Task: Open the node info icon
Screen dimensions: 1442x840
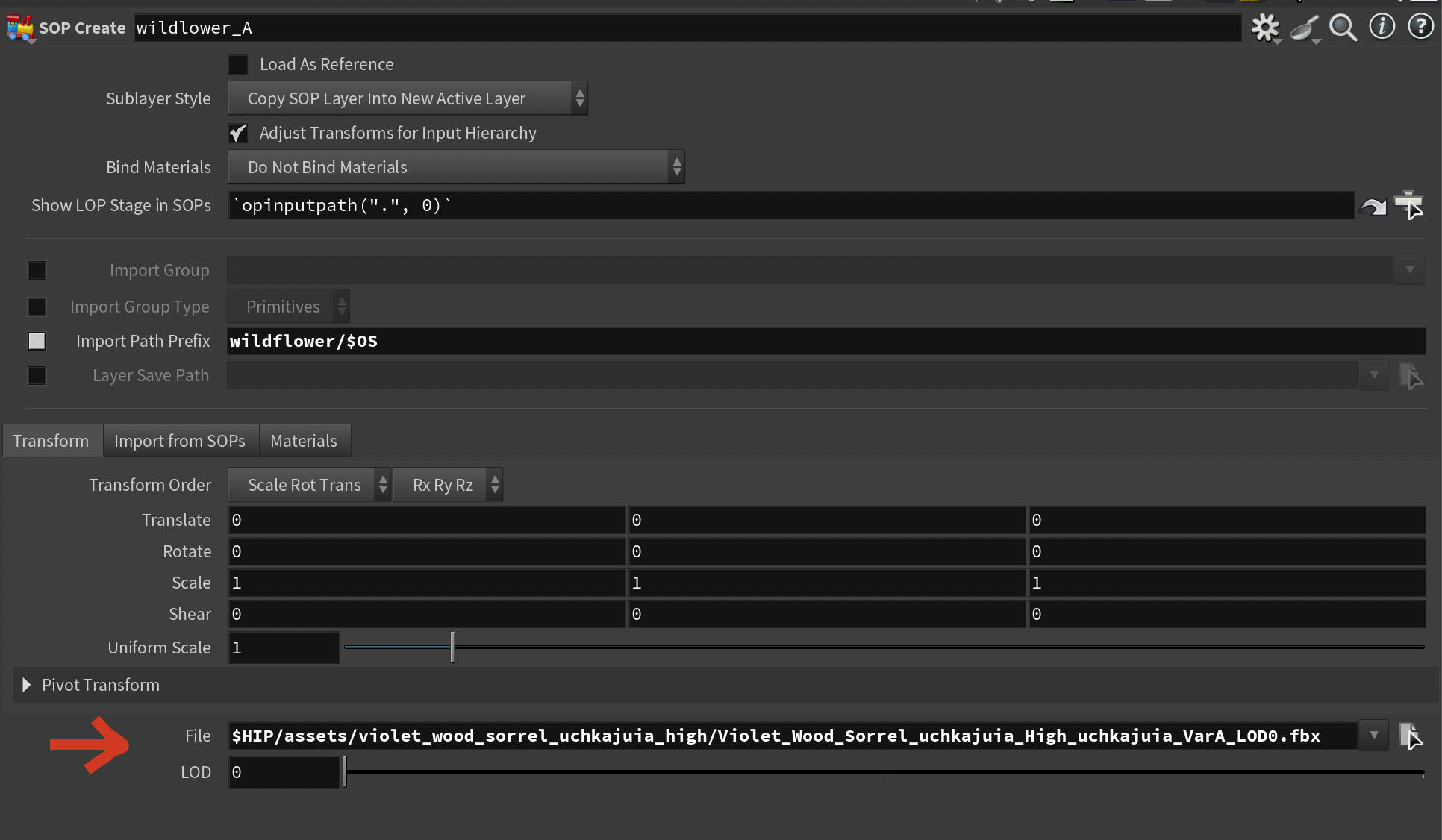Action: click(x=1382, y=27)
